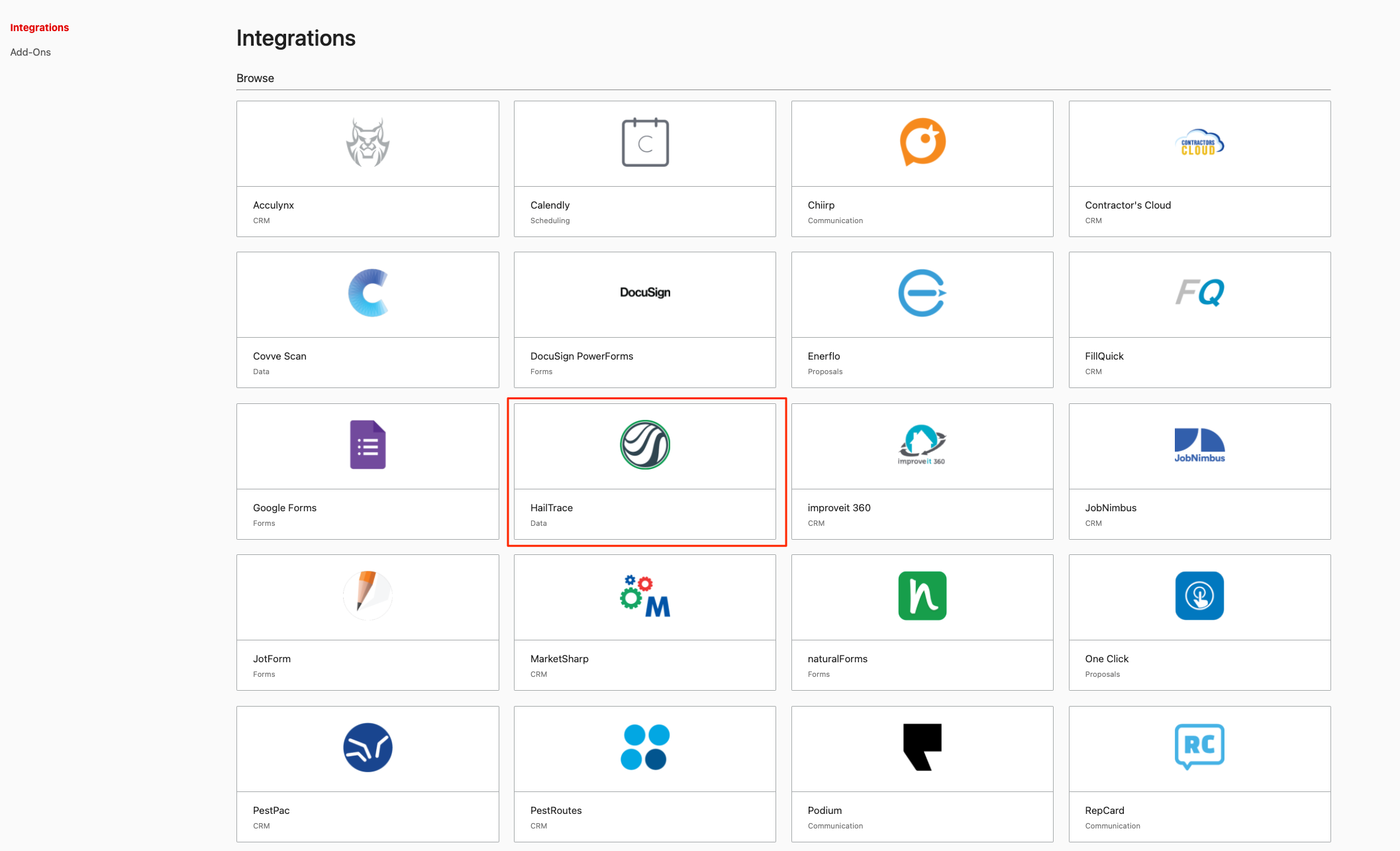Open the PestPac dark blue logo
The height and width of the screenshot is (851, 1400).
(368, 747)
